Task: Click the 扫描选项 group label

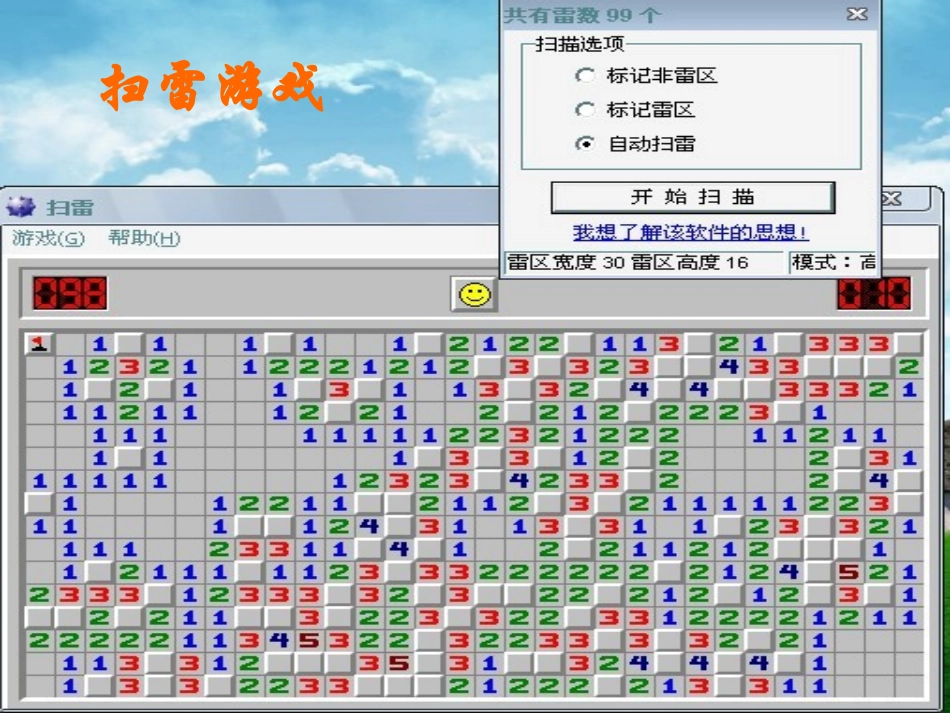Action: 579,44
